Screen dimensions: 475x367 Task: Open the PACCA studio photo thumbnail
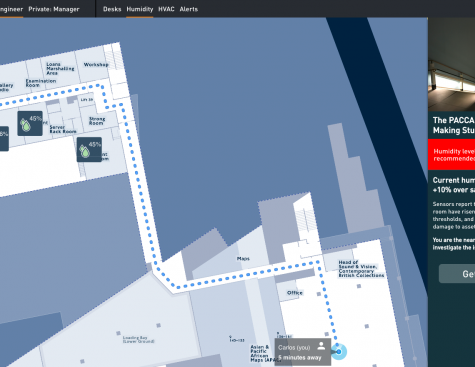coord(452,64)
